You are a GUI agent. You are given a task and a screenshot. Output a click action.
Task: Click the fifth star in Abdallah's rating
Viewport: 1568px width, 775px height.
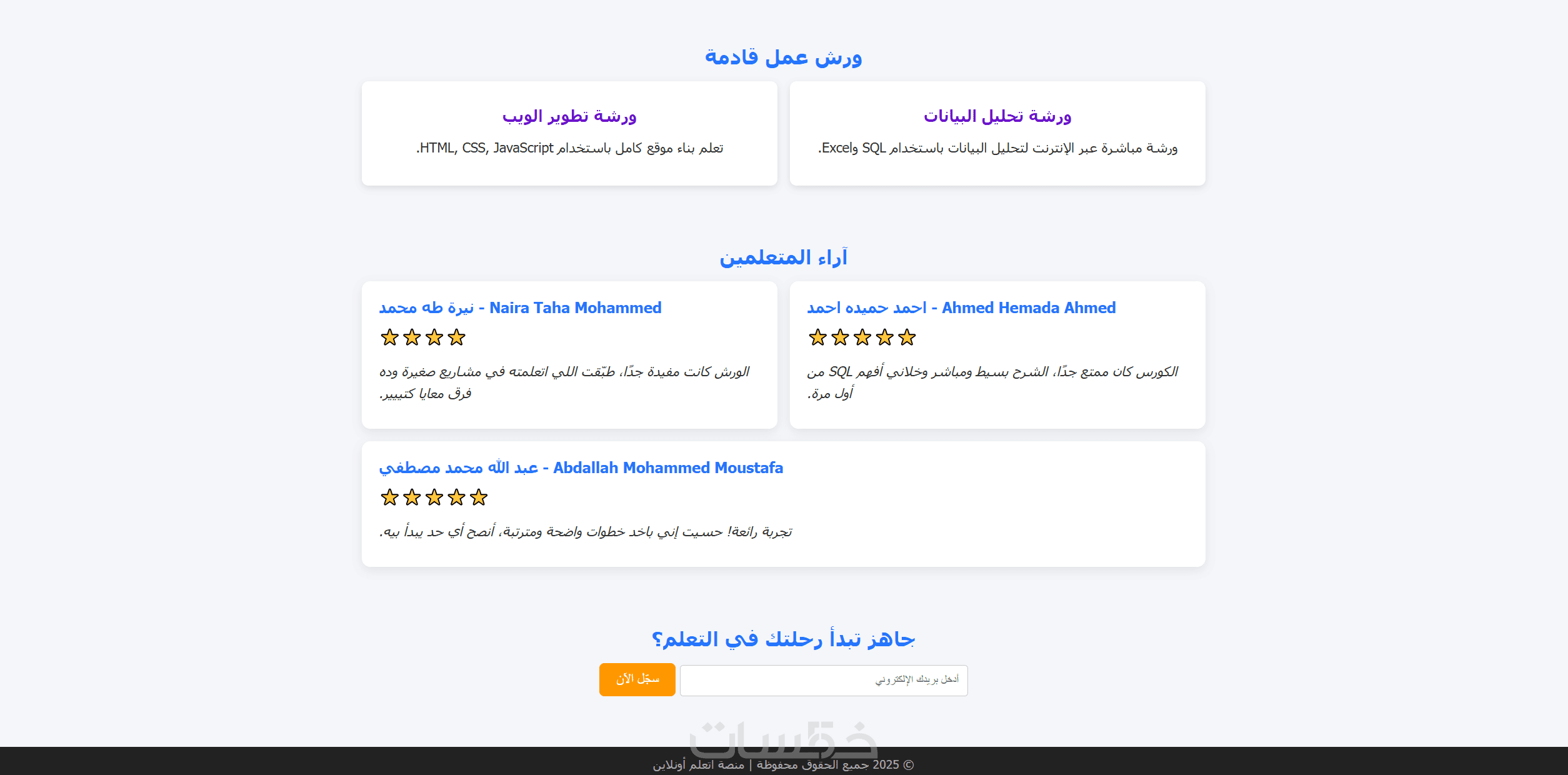479,497
